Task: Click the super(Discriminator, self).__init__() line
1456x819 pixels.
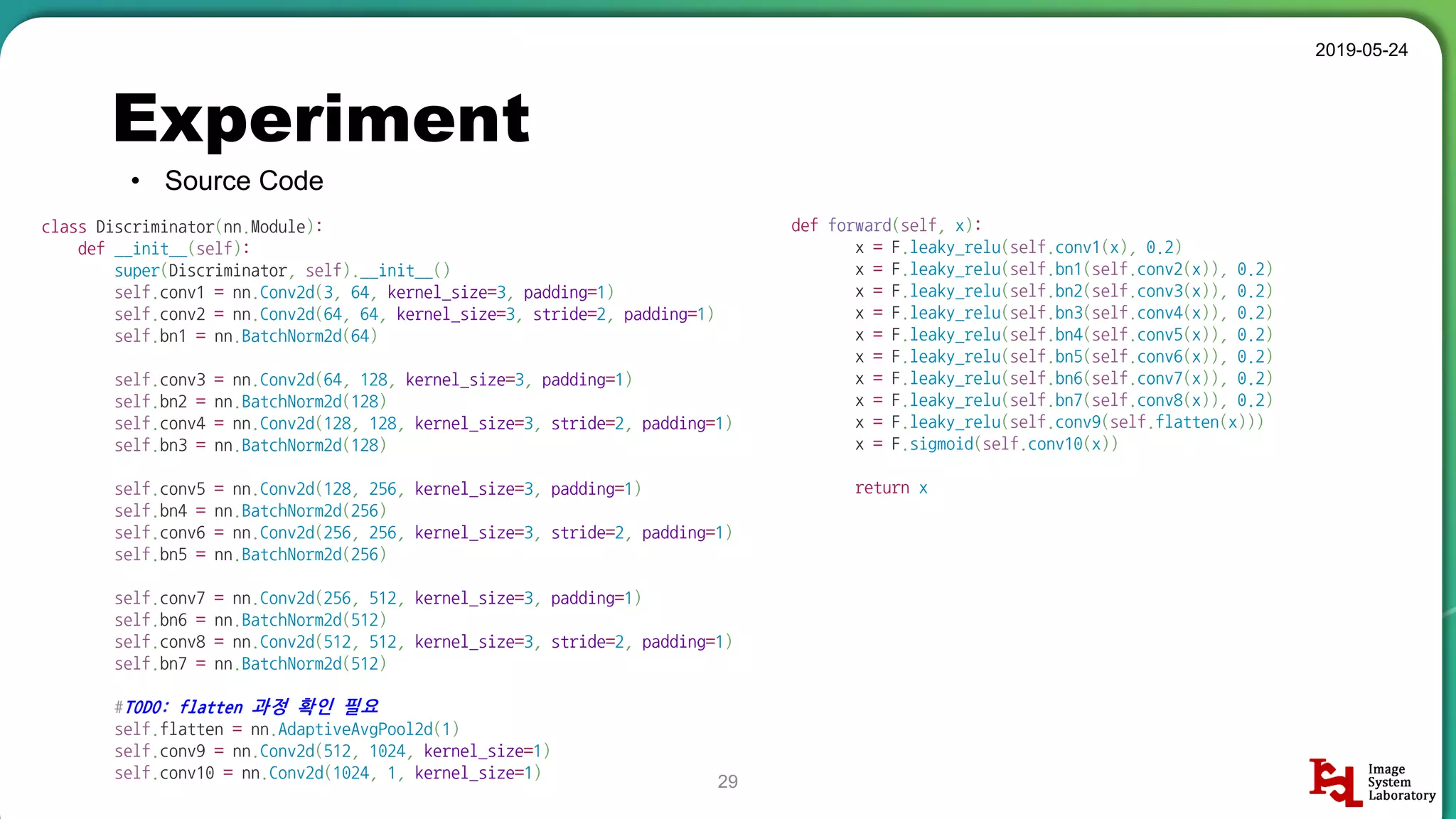Action: click(282, 271)
